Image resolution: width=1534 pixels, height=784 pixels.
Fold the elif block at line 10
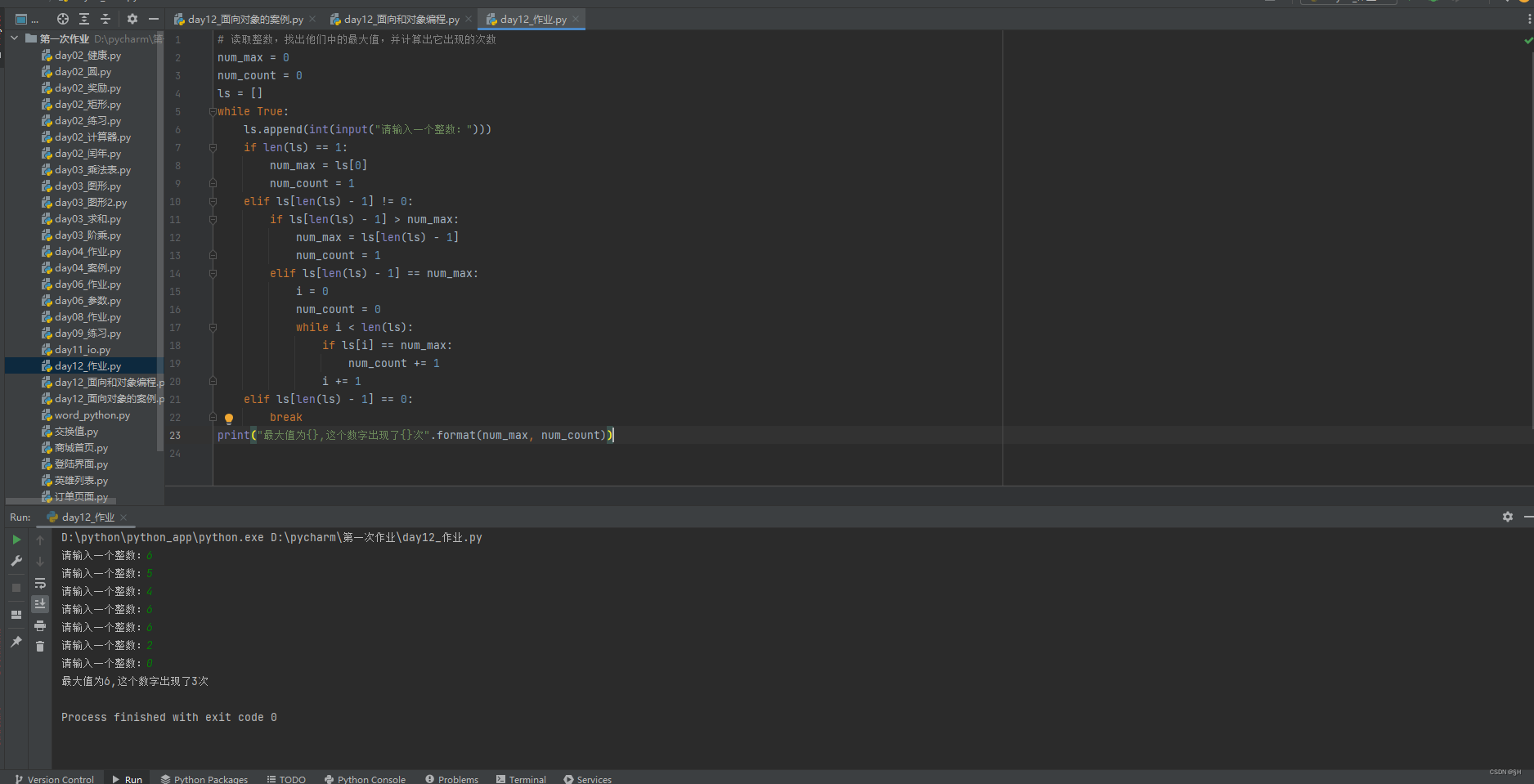pos(213,202)
